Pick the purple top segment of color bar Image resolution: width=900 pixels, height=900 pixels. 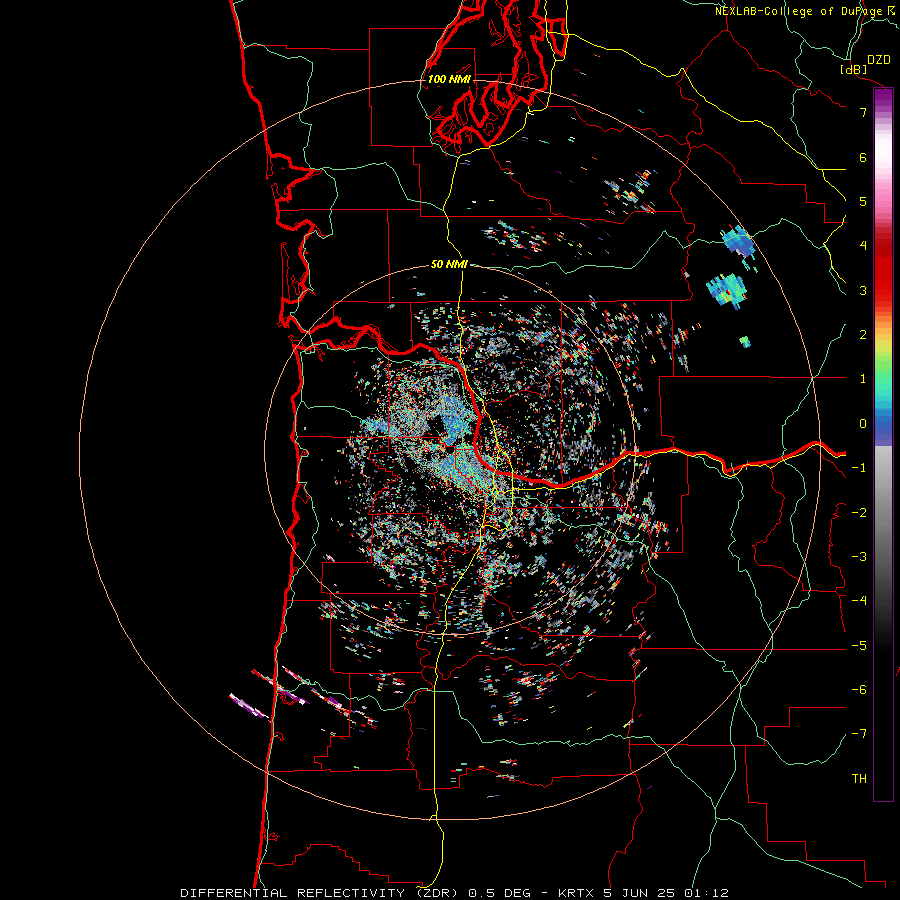[x=883, y=96]
